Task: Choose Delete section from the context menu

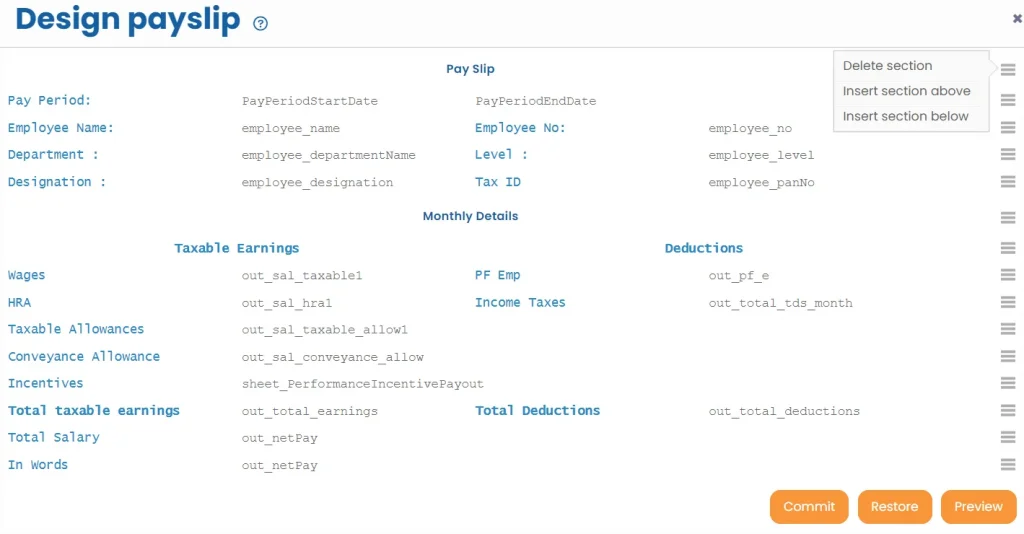Action: coord(887,66)
